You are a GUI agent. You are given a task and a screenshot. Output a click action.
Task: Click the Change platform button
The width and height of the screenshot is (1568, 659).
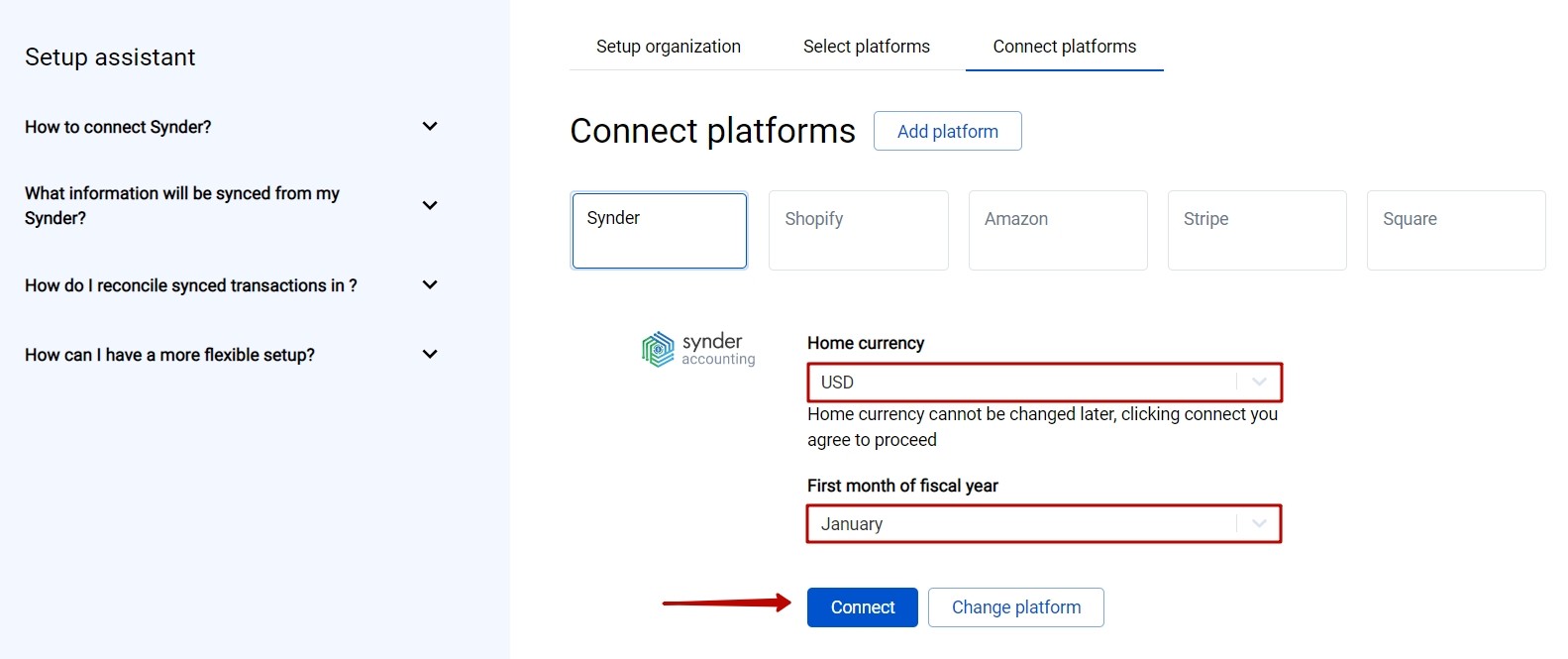coord(1016,607)
